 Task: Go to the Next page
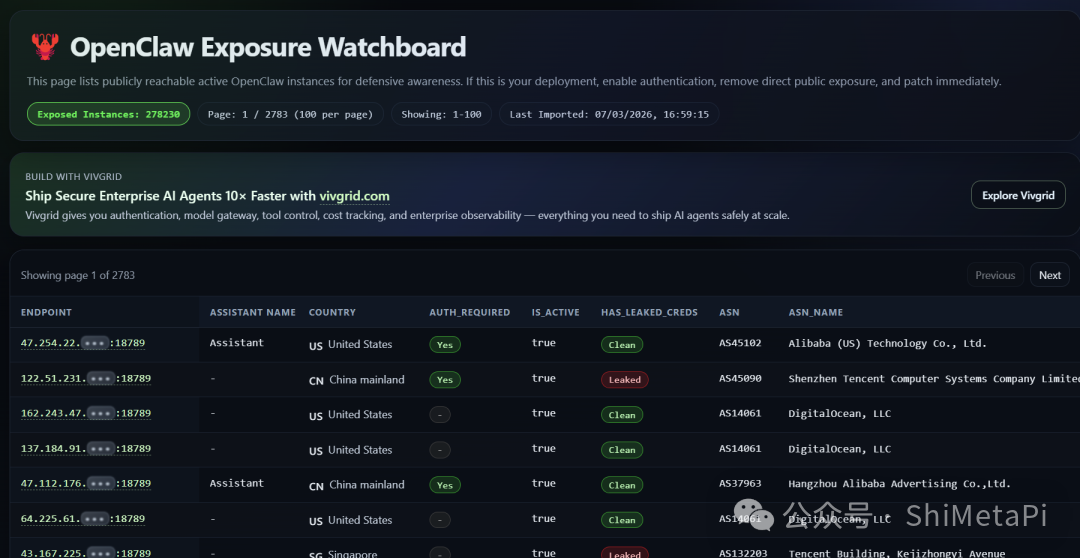pos(1049,275)
